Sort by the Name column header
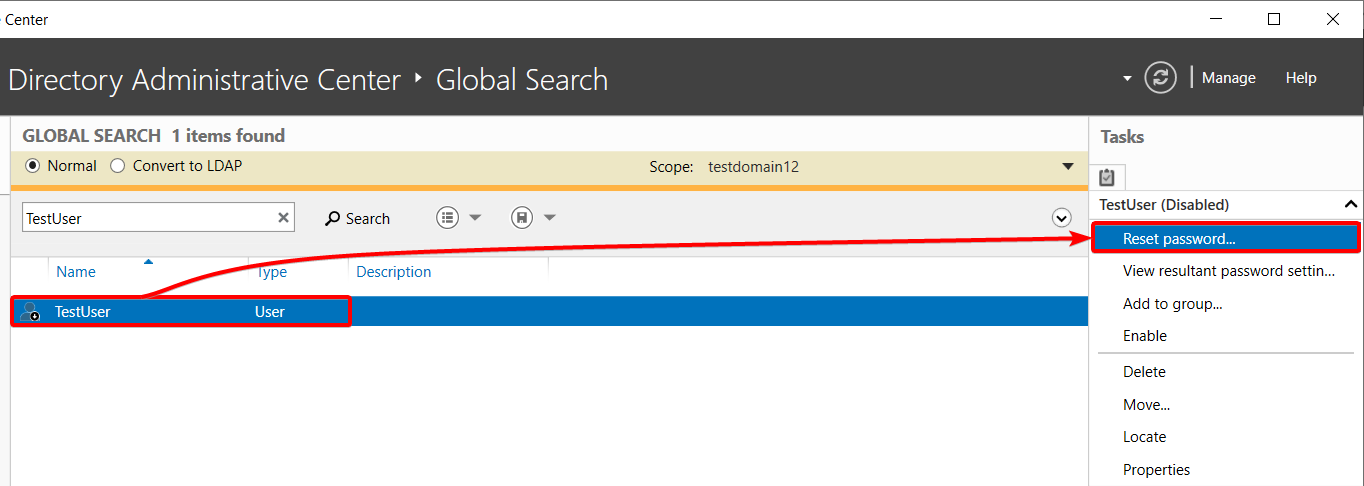 tap(76, 272)
